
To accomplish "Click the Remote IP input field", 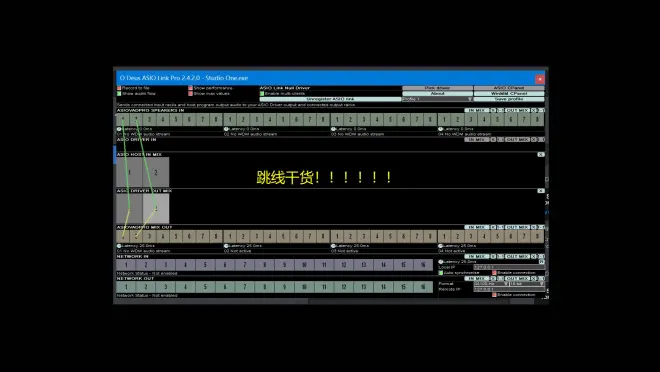I will tap(509, 289).
